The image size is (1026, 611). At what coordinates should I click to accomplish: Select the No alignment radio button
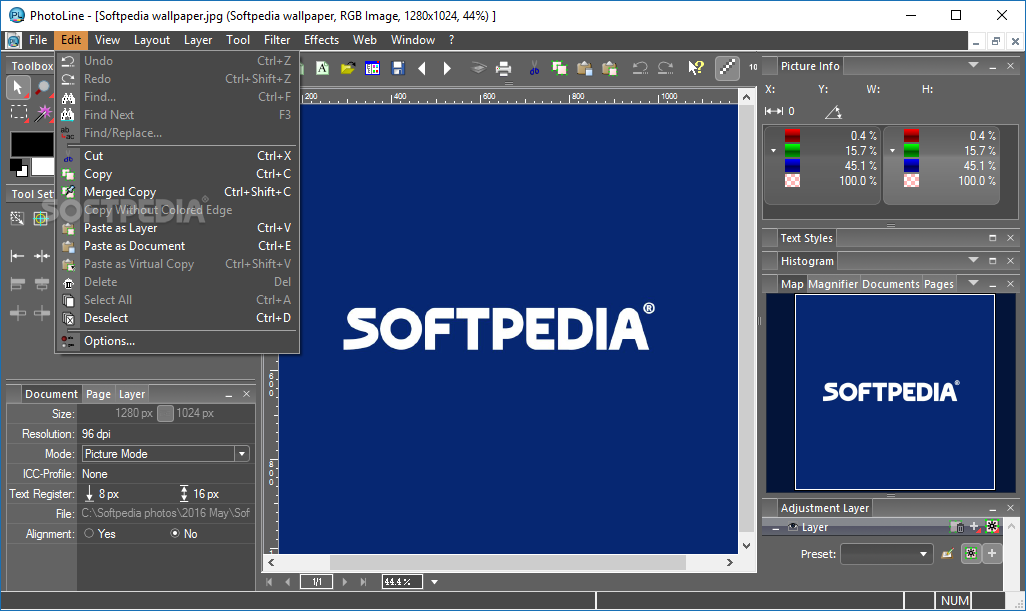click(175, 533)
